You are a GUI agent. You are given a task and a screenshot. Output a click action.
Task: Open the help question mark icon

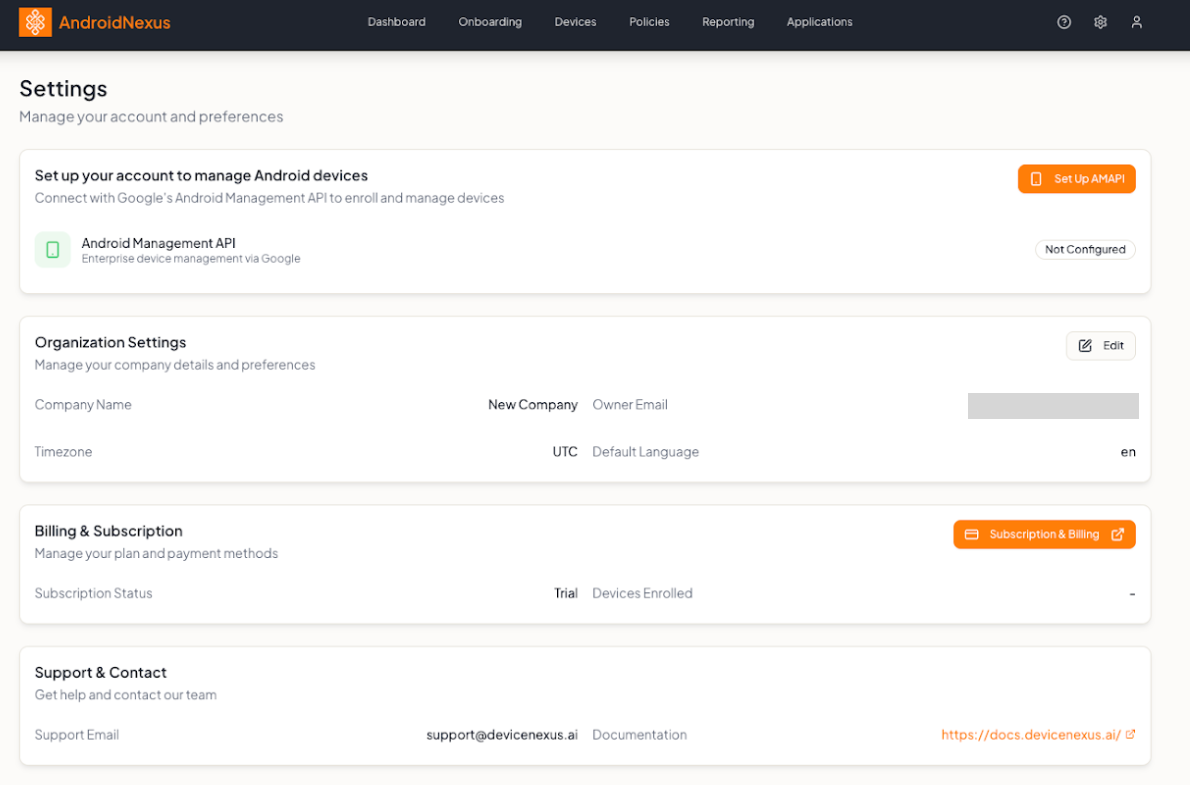(x=1064, y=22)
